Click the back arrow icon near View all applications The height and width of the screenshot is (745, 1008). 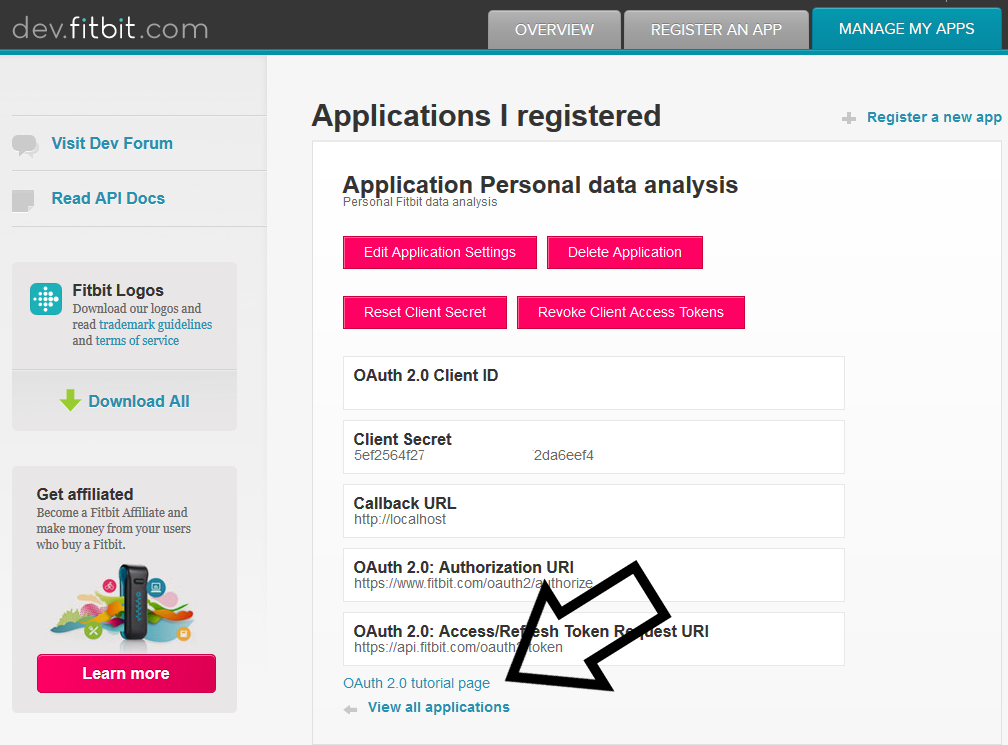coord(350,710)
